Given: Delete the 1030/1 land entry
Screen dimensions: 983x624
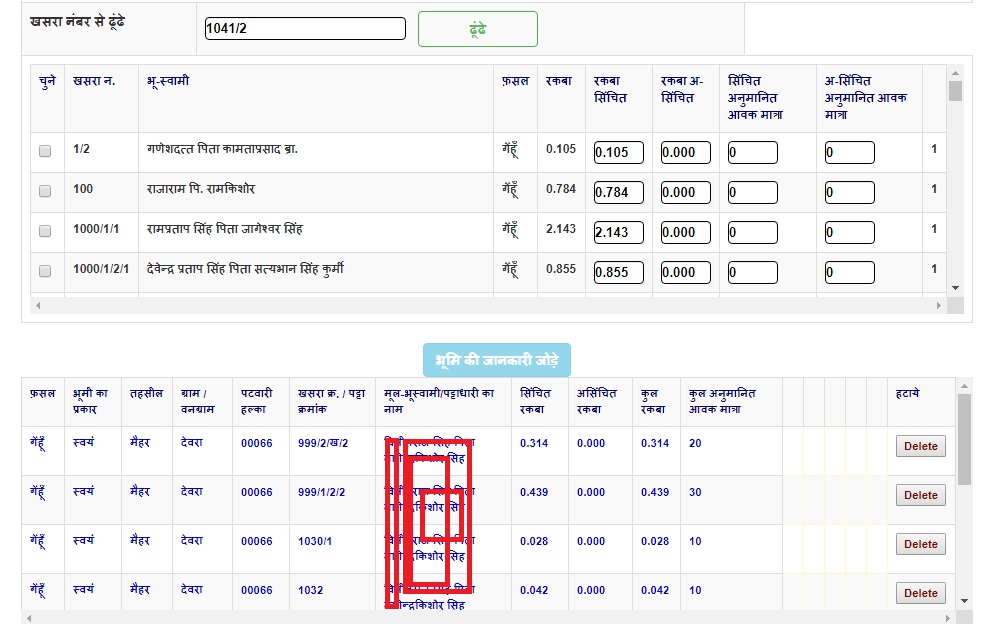Looking at the screenshot, I should pos(920,544).
